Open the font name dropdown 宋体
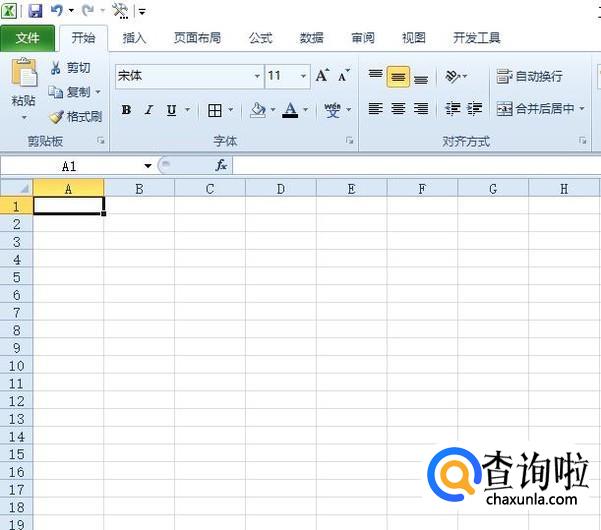This screenshot has height=530, width=601. coord(257,76)
